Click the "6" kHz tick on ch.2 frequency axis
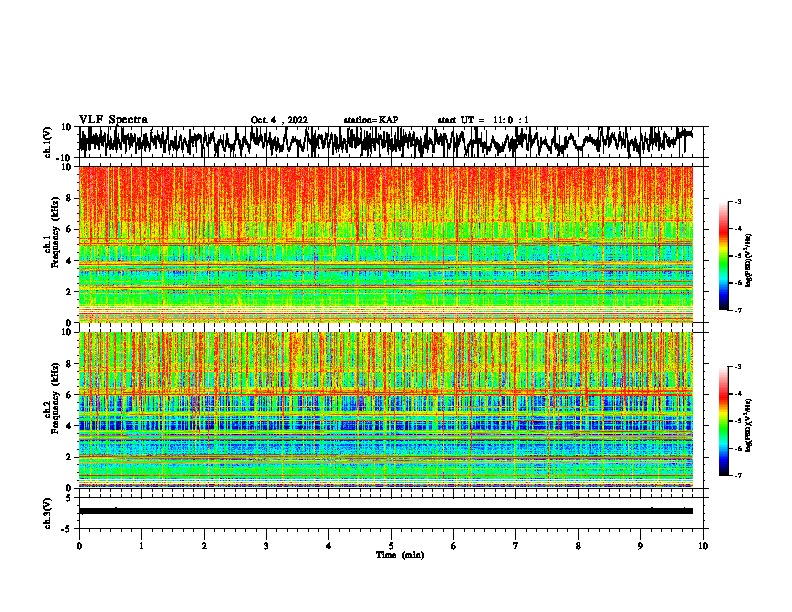792x612 pixels. tap(70, 395)
